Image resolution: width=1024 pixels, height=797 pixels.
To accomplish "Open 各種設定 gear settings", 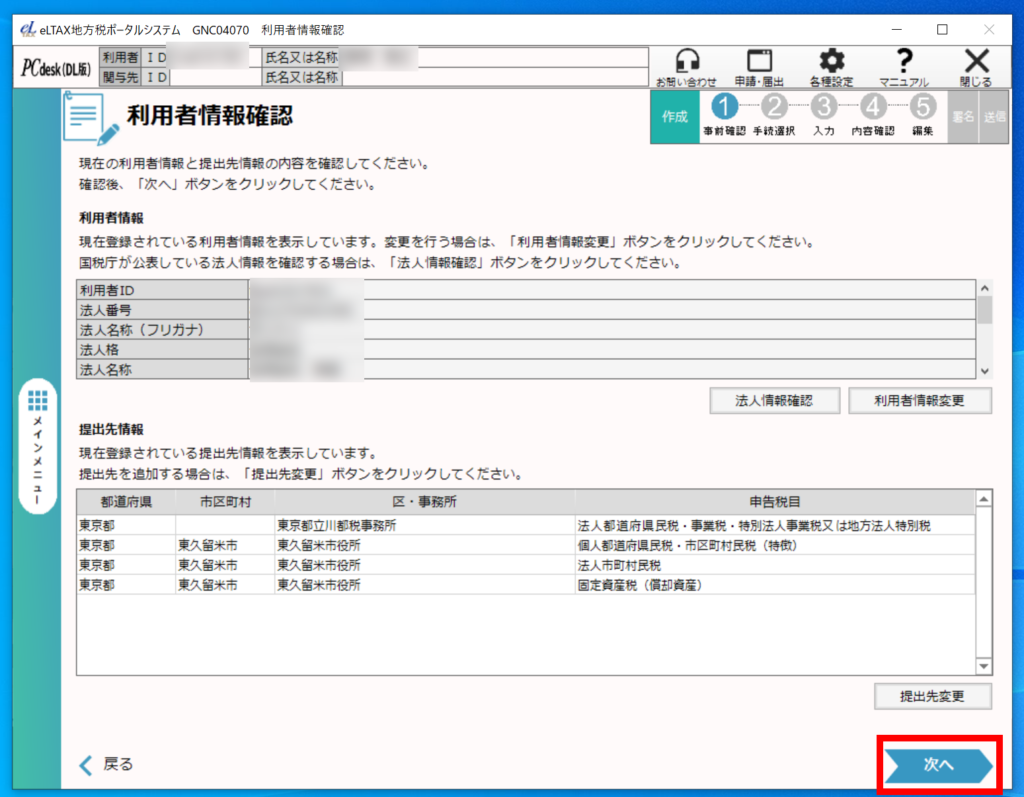I will coord(831,62).
